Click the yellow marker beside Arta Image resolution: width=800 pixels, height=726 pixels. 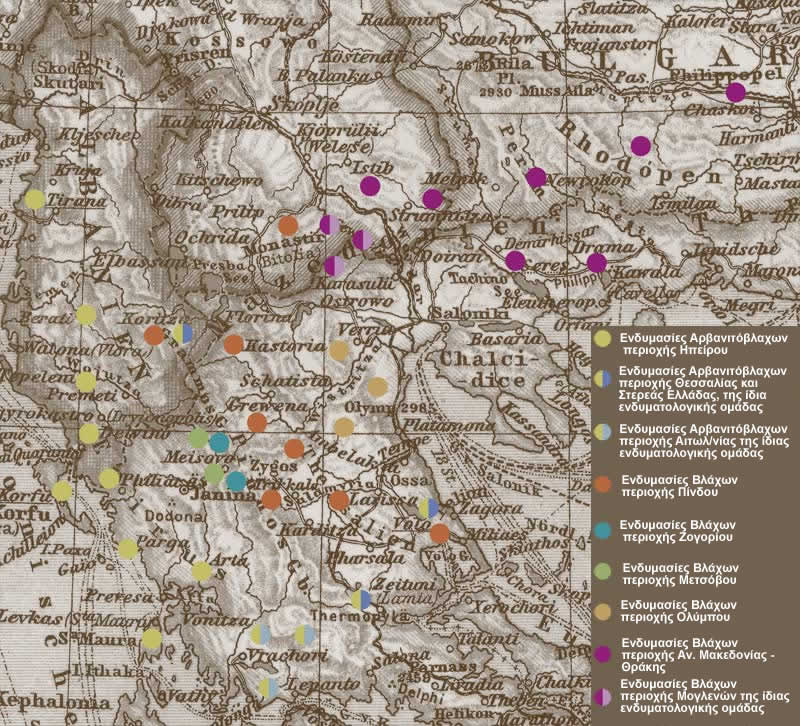pos(202,571)
